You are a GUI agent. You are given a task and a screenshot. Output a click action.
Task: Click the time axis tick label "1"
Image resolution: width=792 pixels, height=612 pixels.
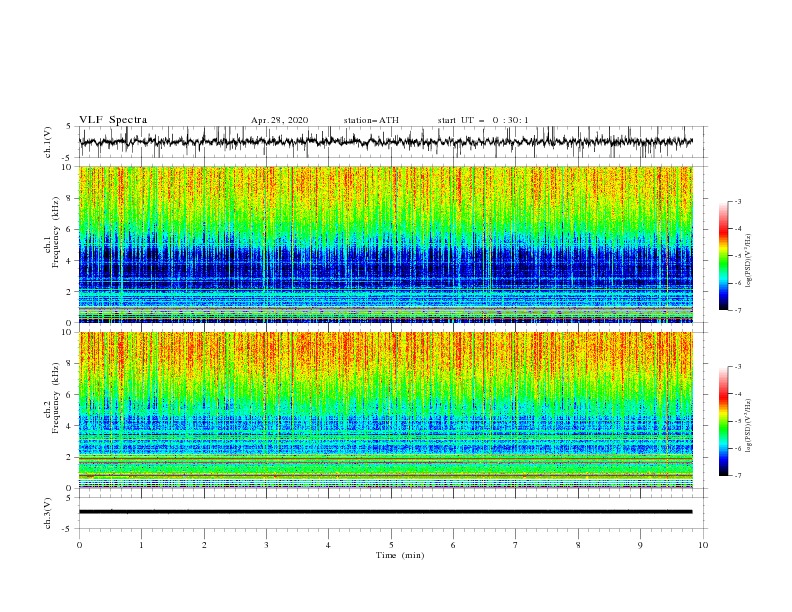141,545
